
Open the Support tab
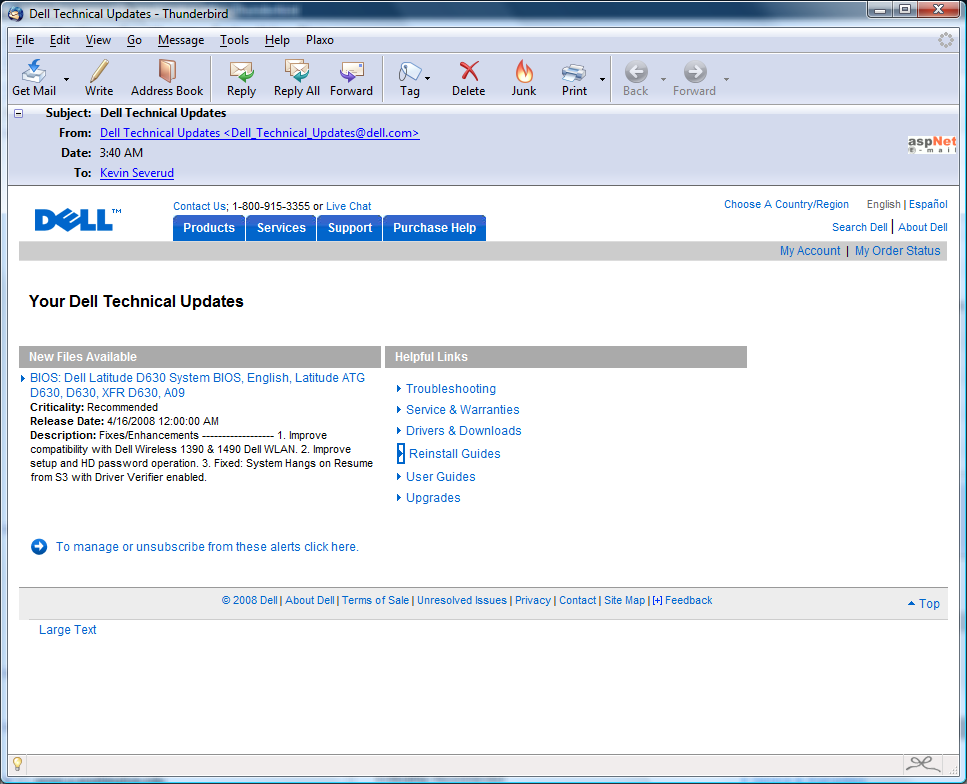[350, 228]
